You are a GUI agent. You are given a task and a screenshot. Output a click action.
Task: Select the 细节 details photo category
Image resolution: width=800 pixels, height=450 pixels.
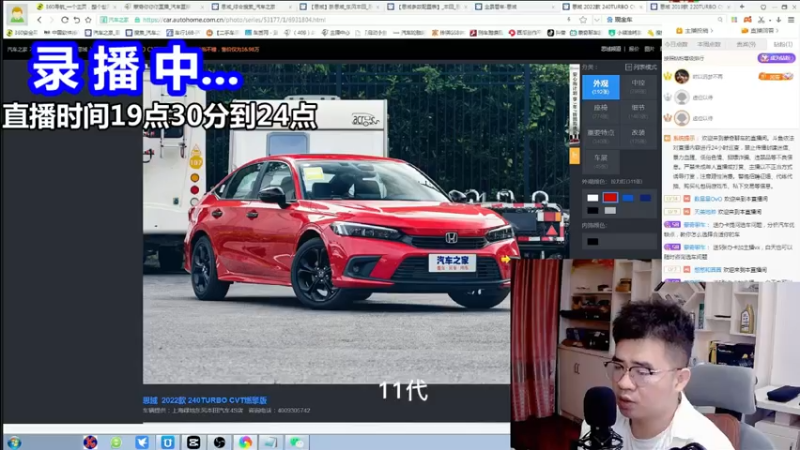click(x=638, y=111)
